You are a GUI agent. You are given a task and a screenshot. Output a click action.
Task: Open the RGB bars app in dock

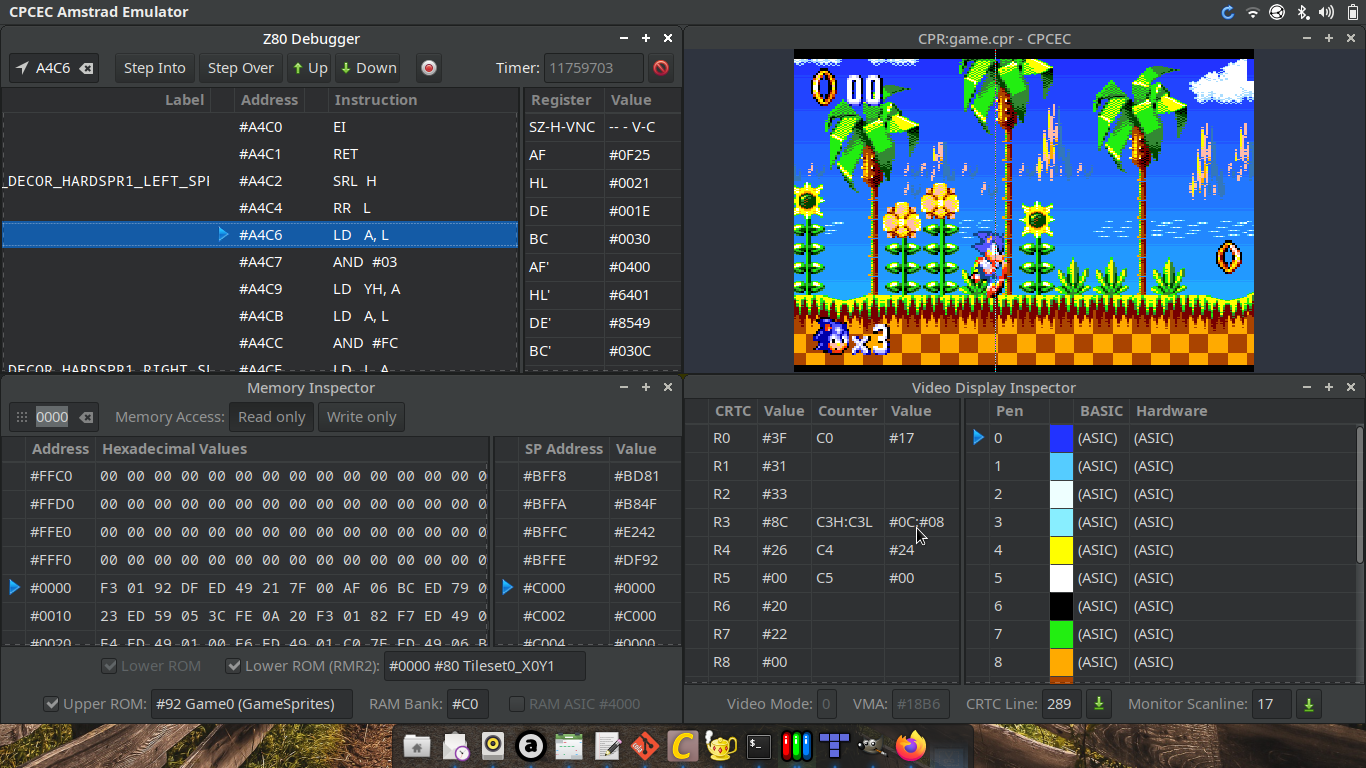[x=796, y=746]
